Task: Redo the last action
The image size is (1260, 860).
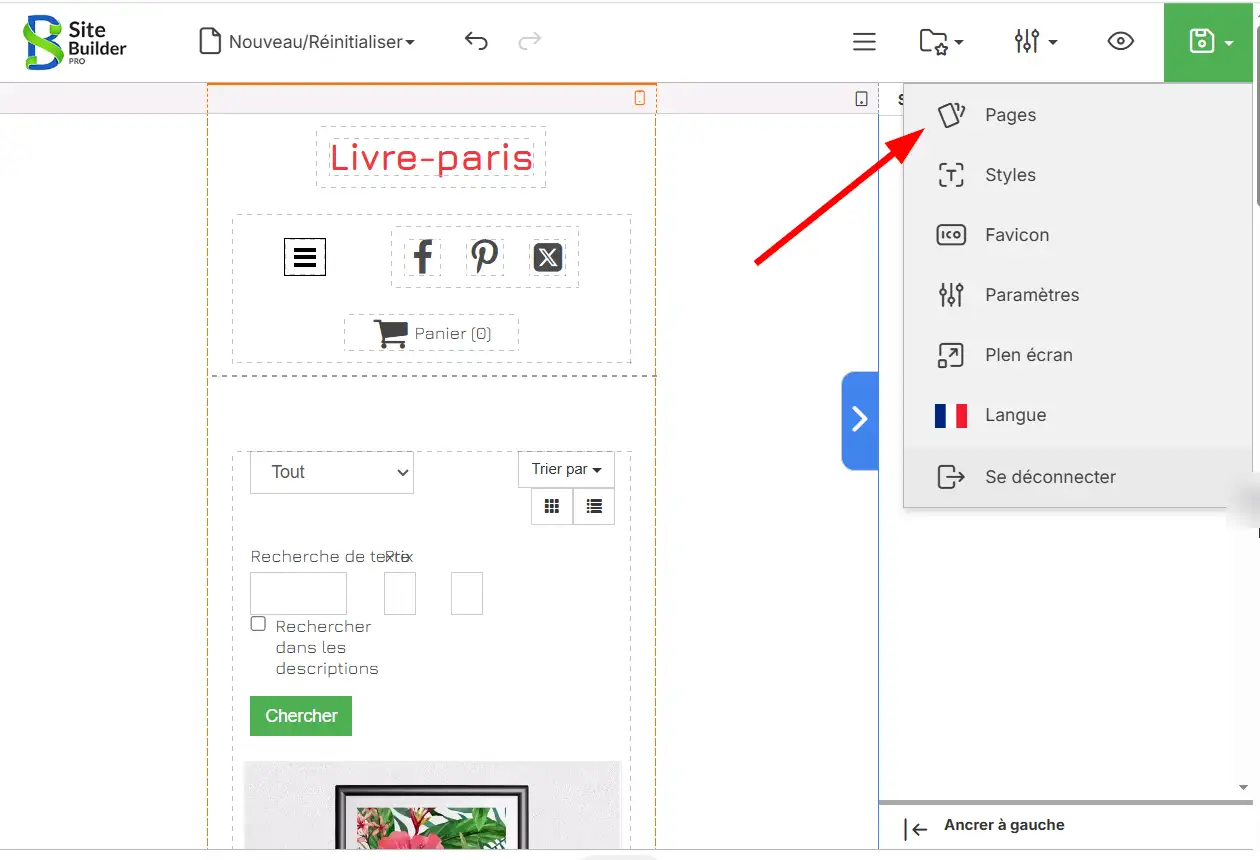Action: click(530, 41)
